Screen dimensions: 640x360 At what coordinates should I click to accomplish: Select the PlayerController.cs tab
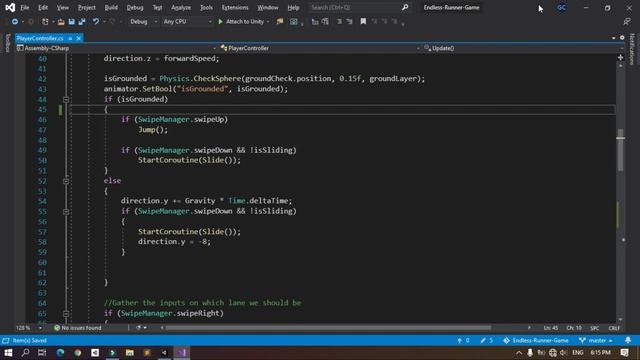[x=40, y=38]
